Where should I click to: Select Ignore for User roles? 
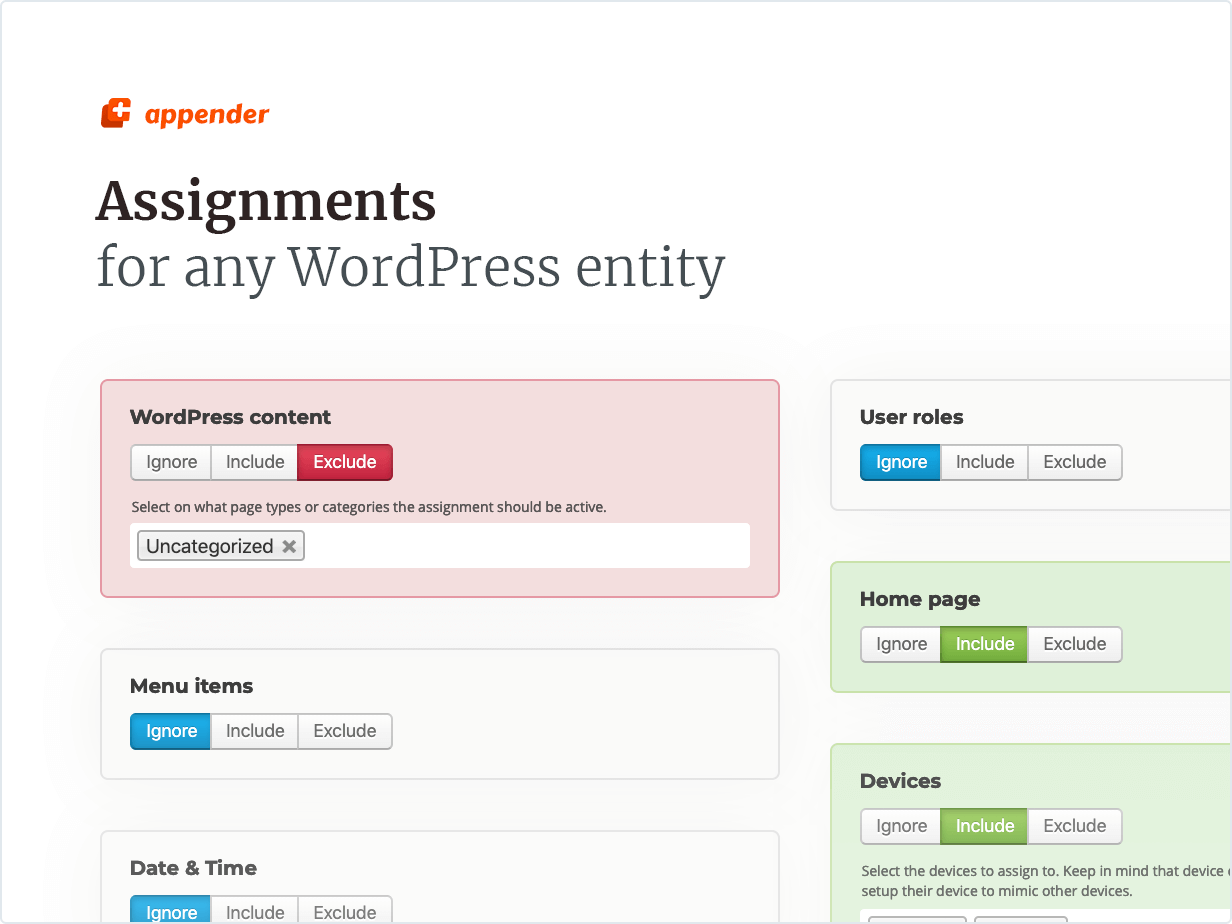900,462
